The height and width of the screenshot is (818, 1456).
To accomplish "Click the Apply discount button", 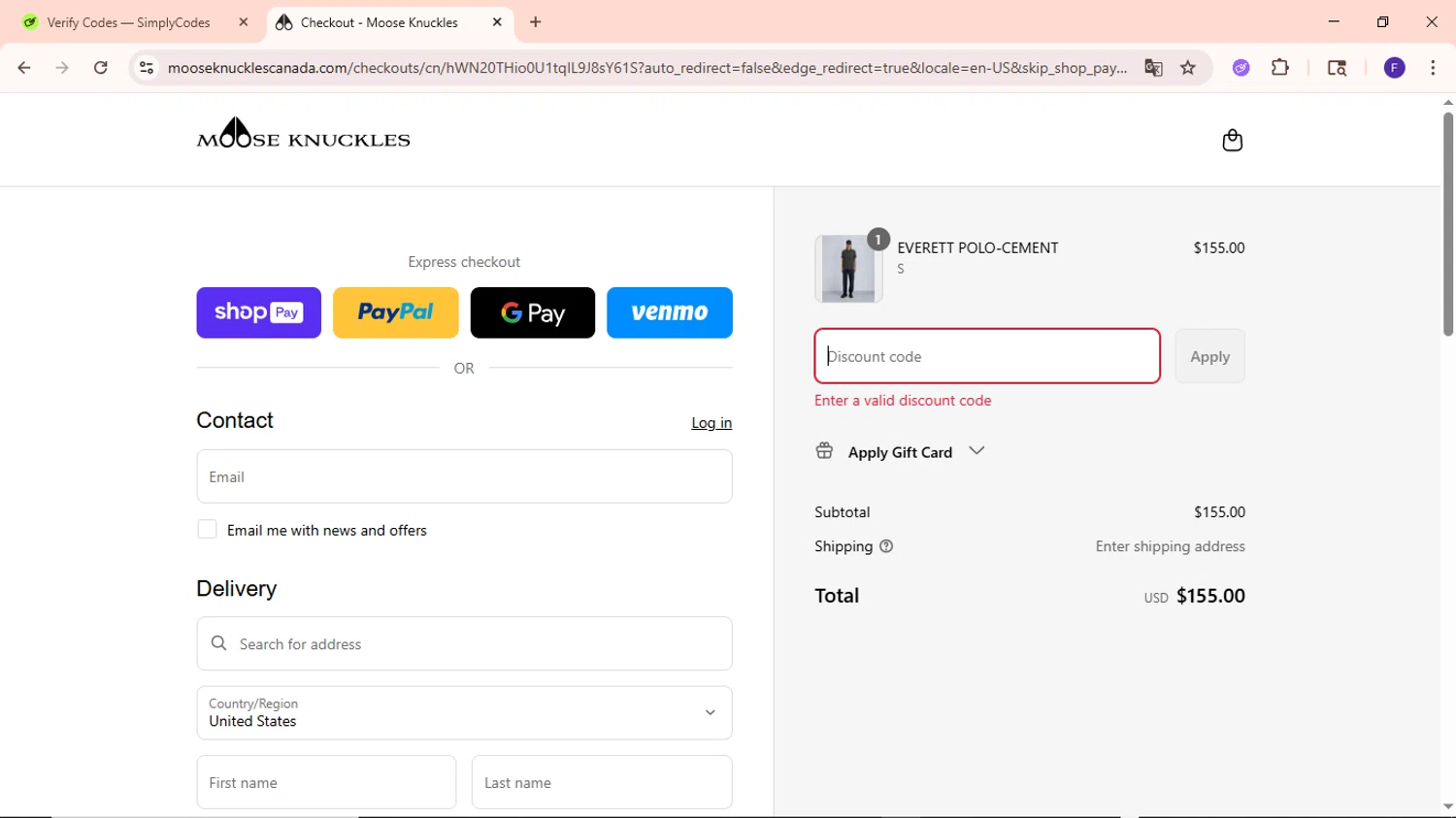I will tap(1209, 356).
